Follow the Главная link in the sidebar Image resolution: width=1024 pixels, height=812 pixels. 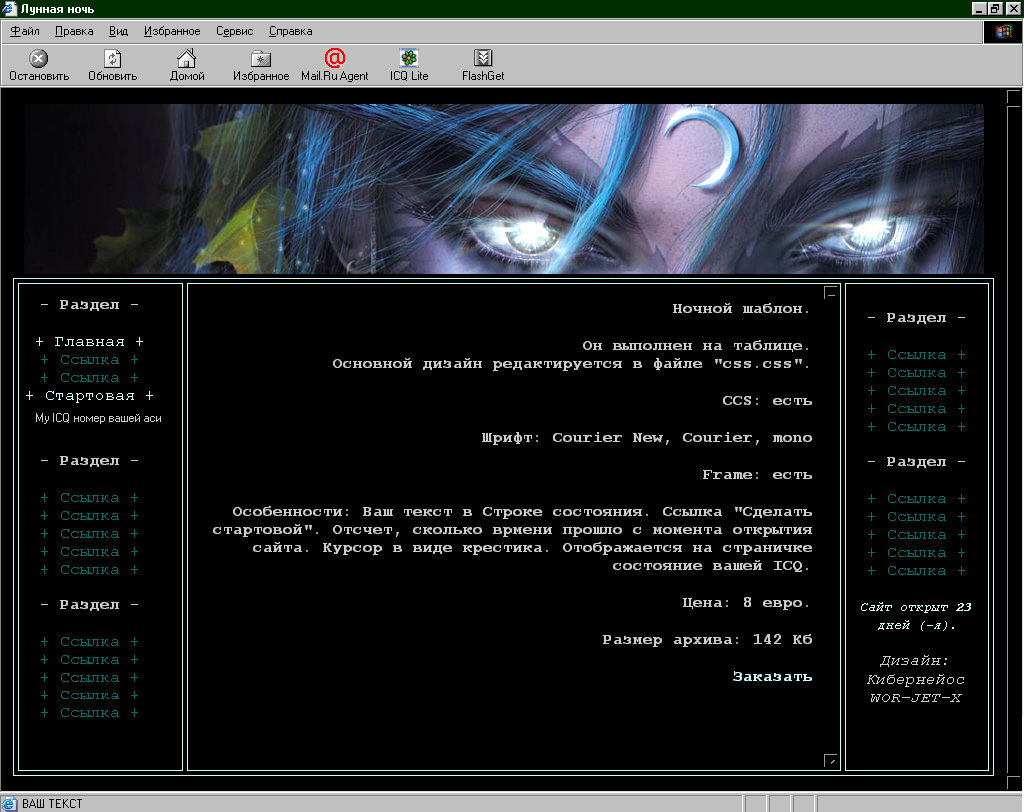coord(89,342)
